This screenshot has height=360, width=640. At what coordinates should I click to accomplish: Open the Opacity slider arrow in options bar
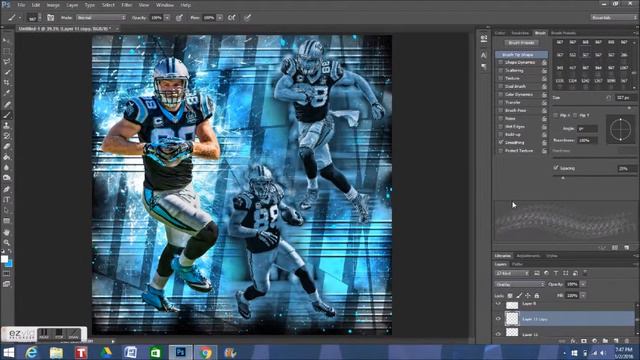[x=167, y=18]
